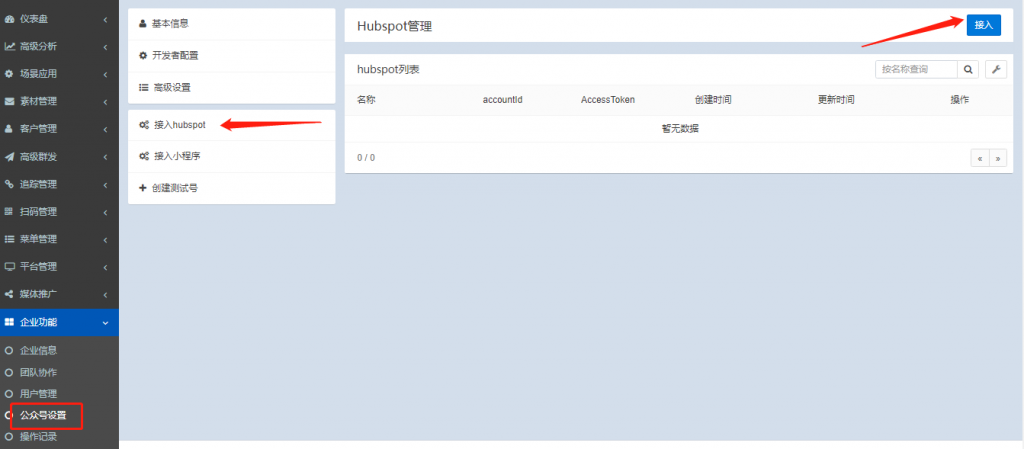1024x449 pixels.
Task: Click the cogs icon beside 接入hubspot
Action: (144, 125)
